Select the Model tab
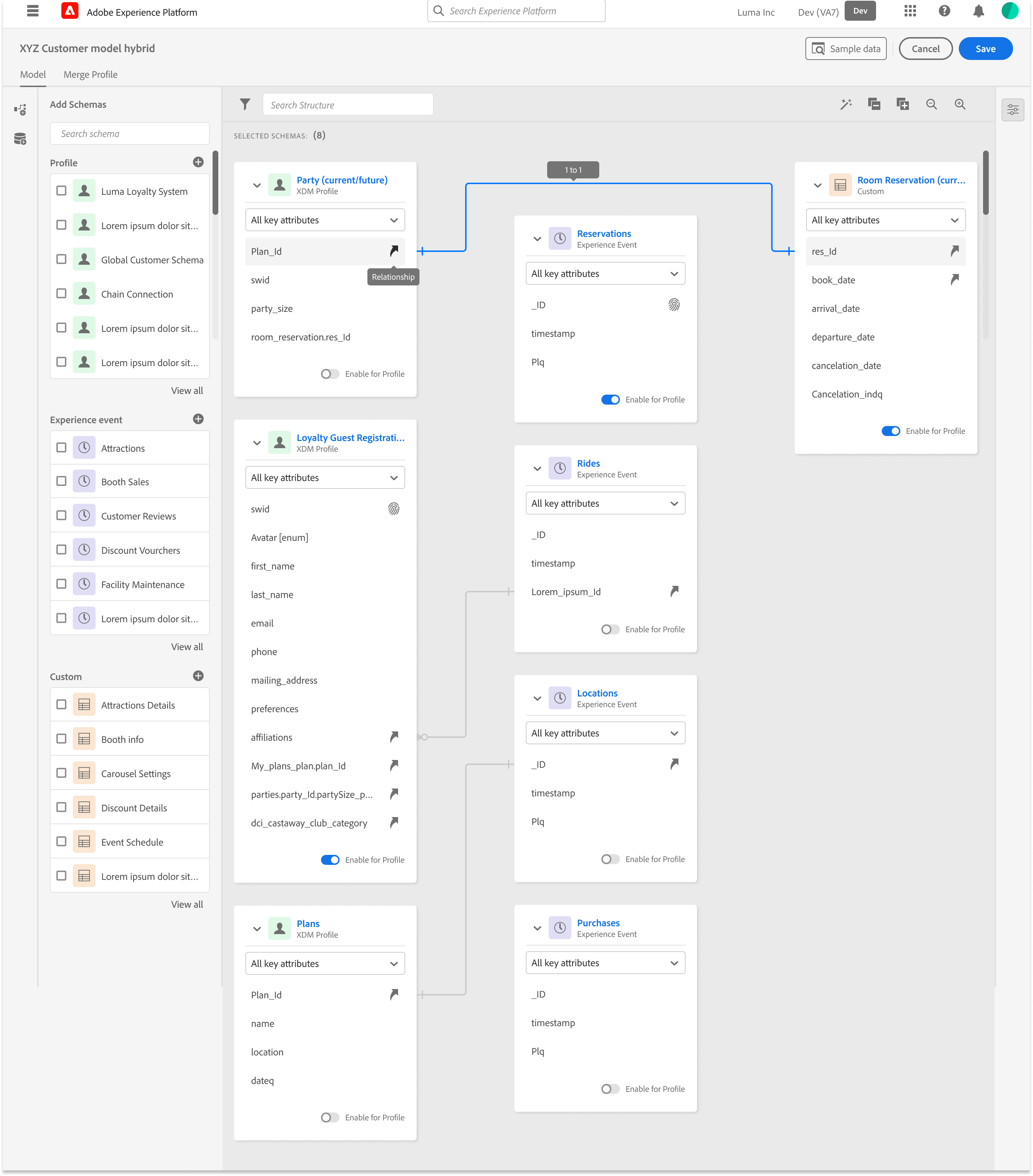 [x=33, y=75]
